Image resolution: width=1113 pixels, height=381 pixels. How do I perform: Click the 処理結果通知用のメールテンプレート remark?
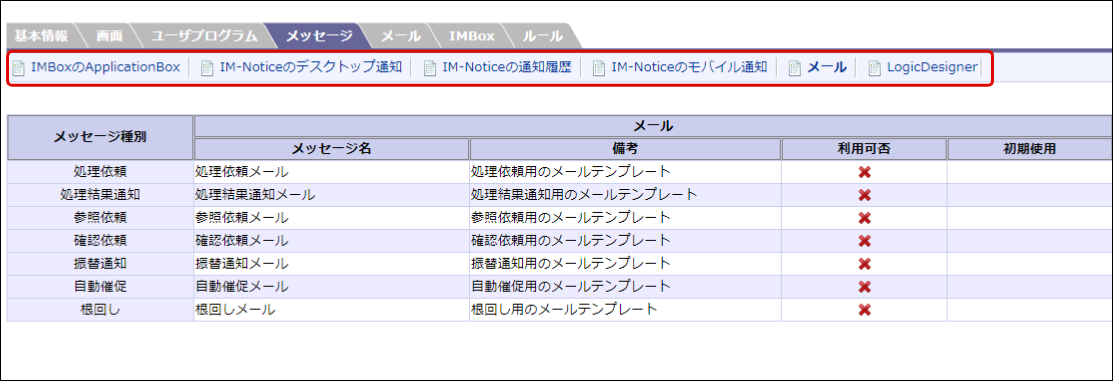pos(584,194)
